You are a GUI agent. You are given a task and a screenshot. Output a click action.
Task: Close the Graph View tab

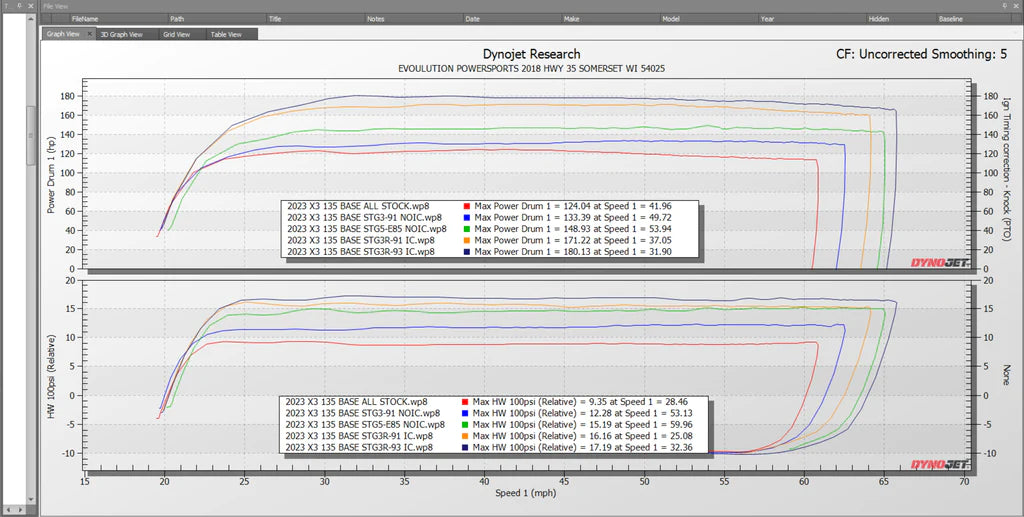(89, 34)
